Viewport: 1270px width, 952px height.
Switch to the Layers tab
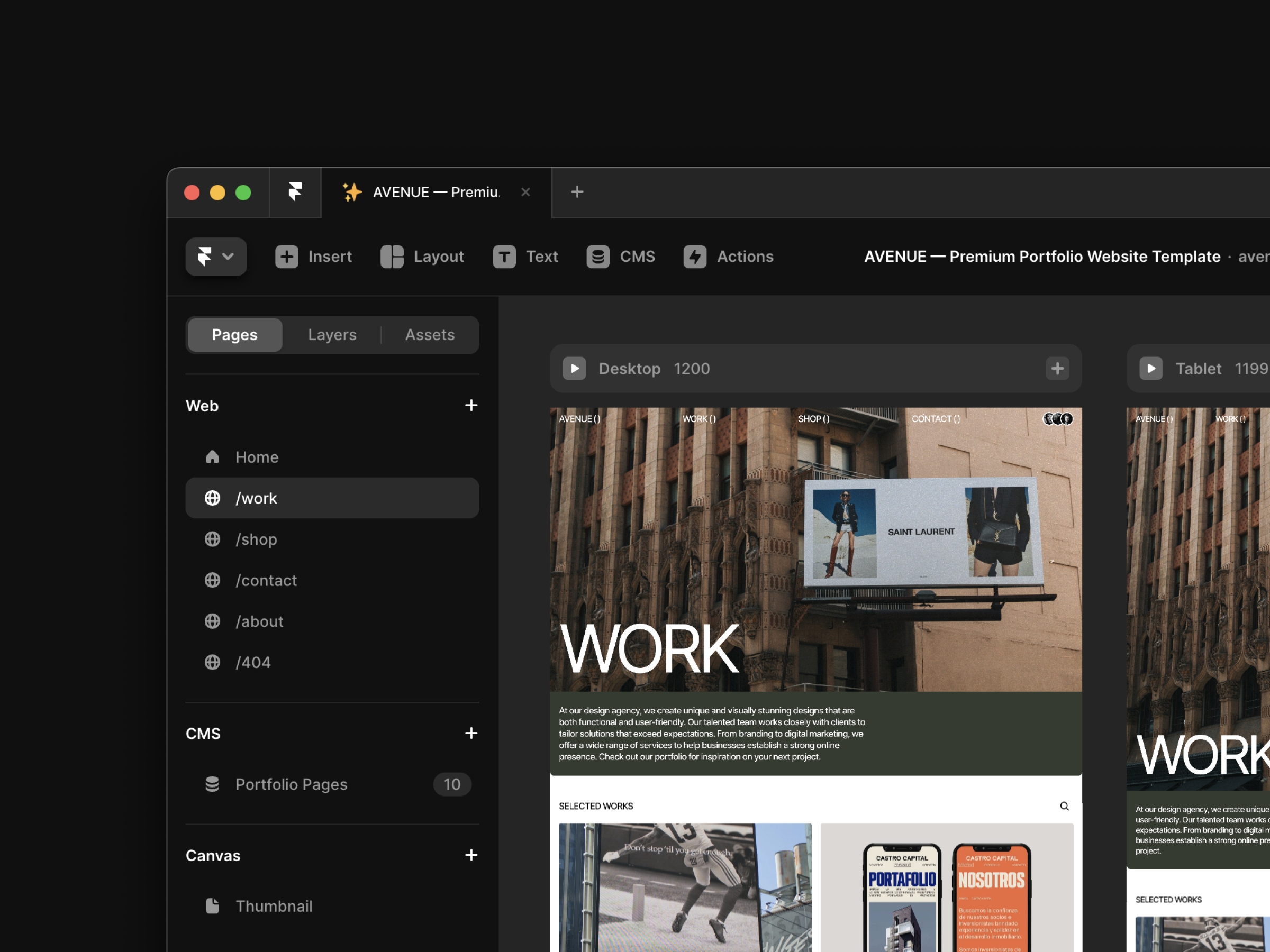[332, 335]
